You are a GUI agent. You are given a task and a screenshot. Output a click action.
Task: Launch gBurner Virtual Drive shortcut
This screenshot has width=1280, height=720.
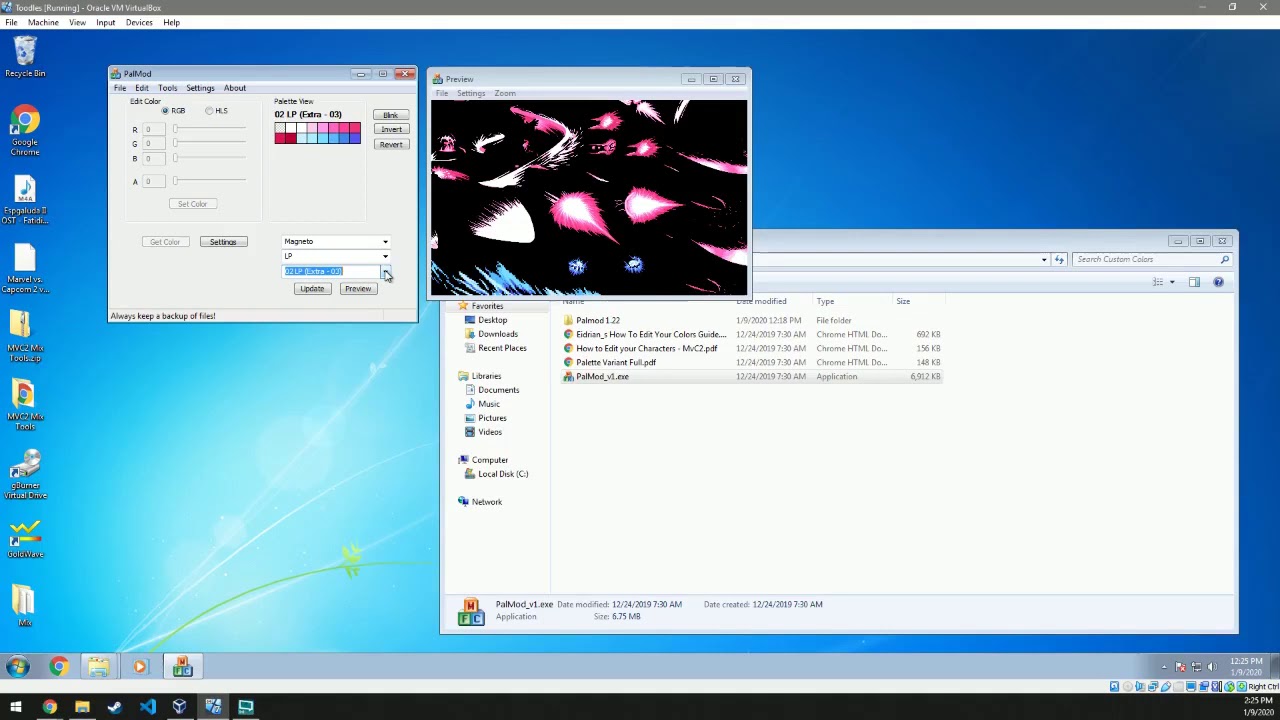pos(25,474)
